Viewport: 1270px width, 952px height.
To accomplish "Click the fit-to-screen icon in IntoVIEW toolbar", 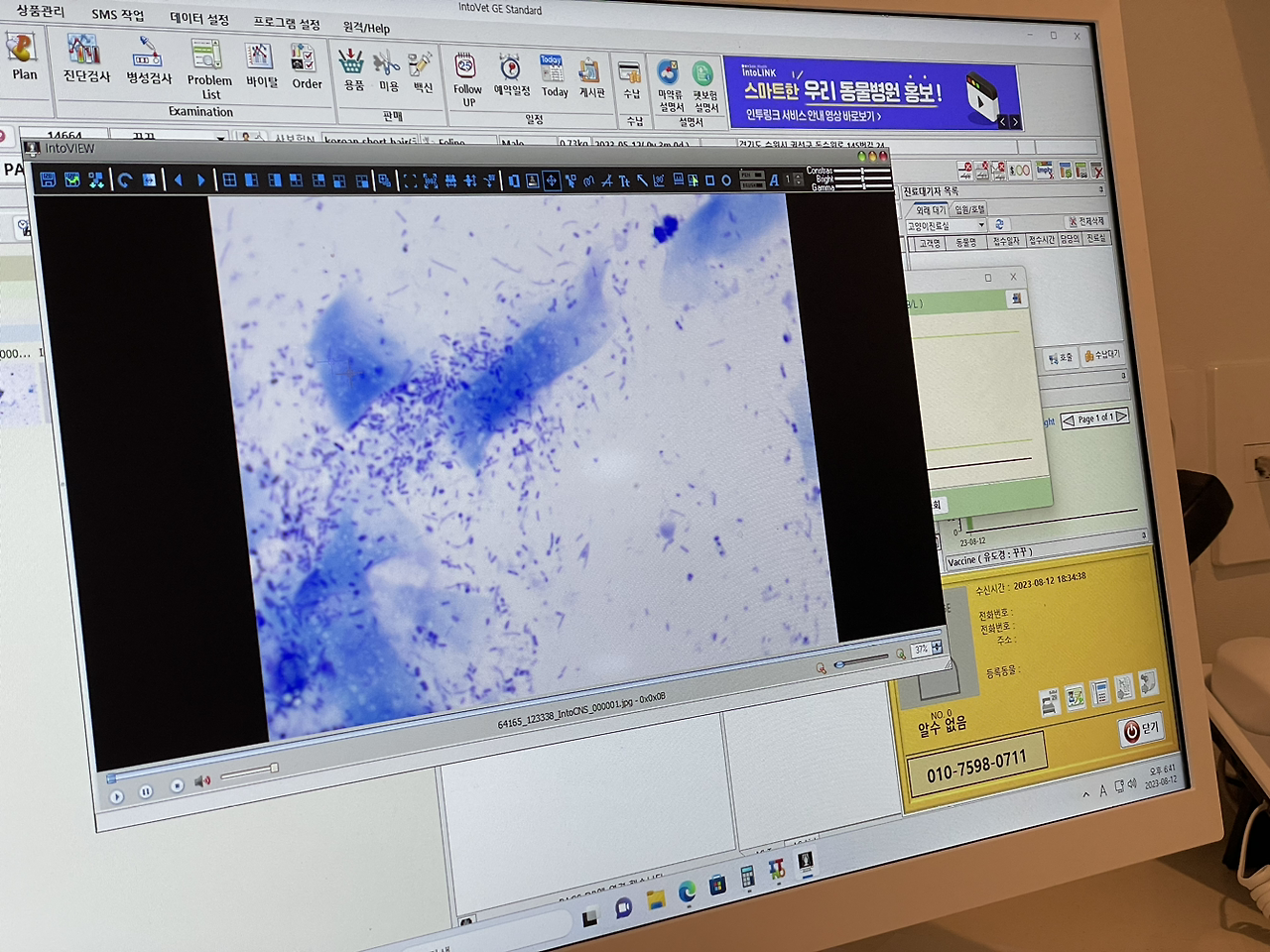I will 410,180.
